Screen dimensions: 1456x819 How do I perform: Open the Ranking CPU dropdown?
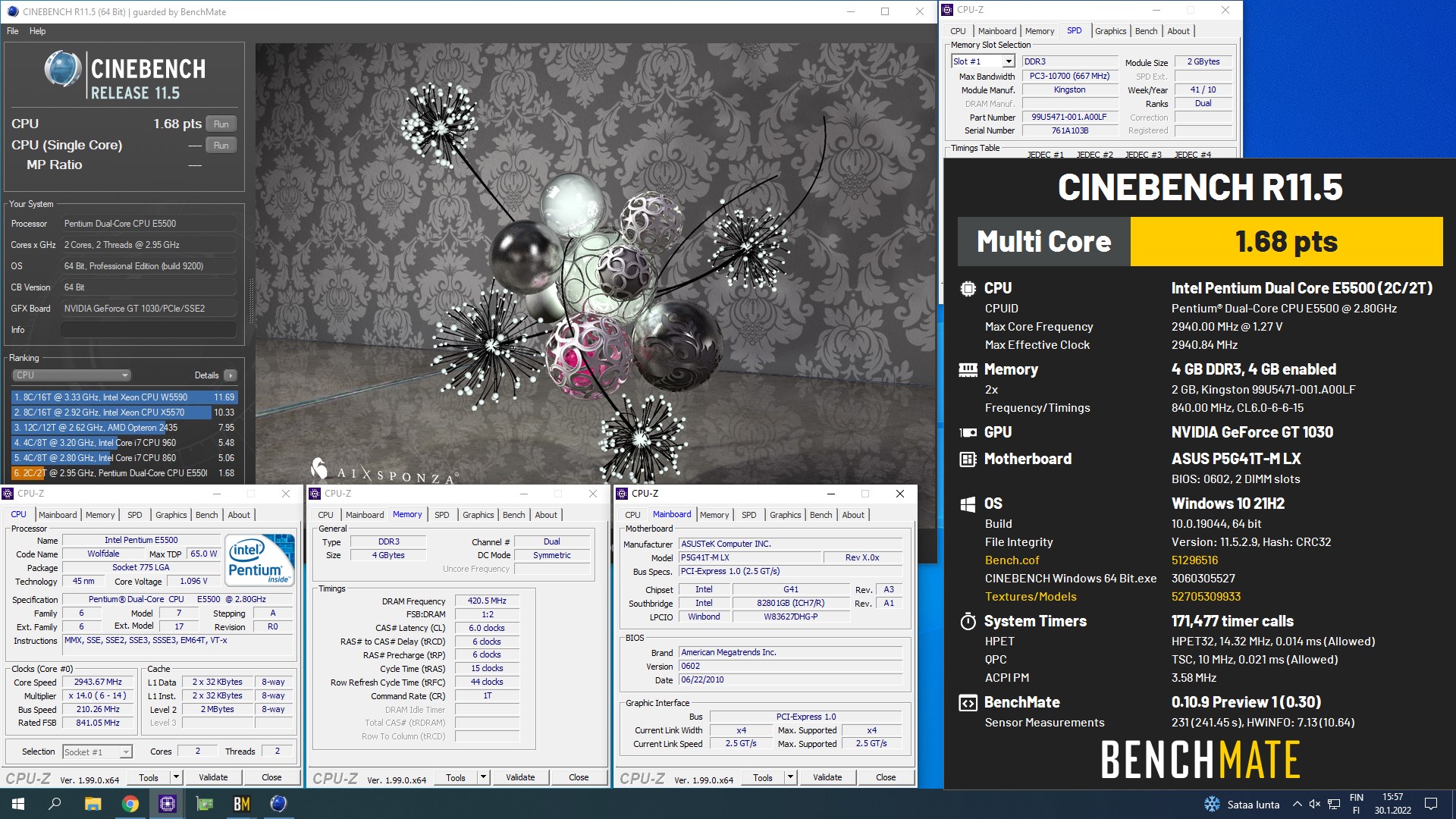click(x=72, y=375)
